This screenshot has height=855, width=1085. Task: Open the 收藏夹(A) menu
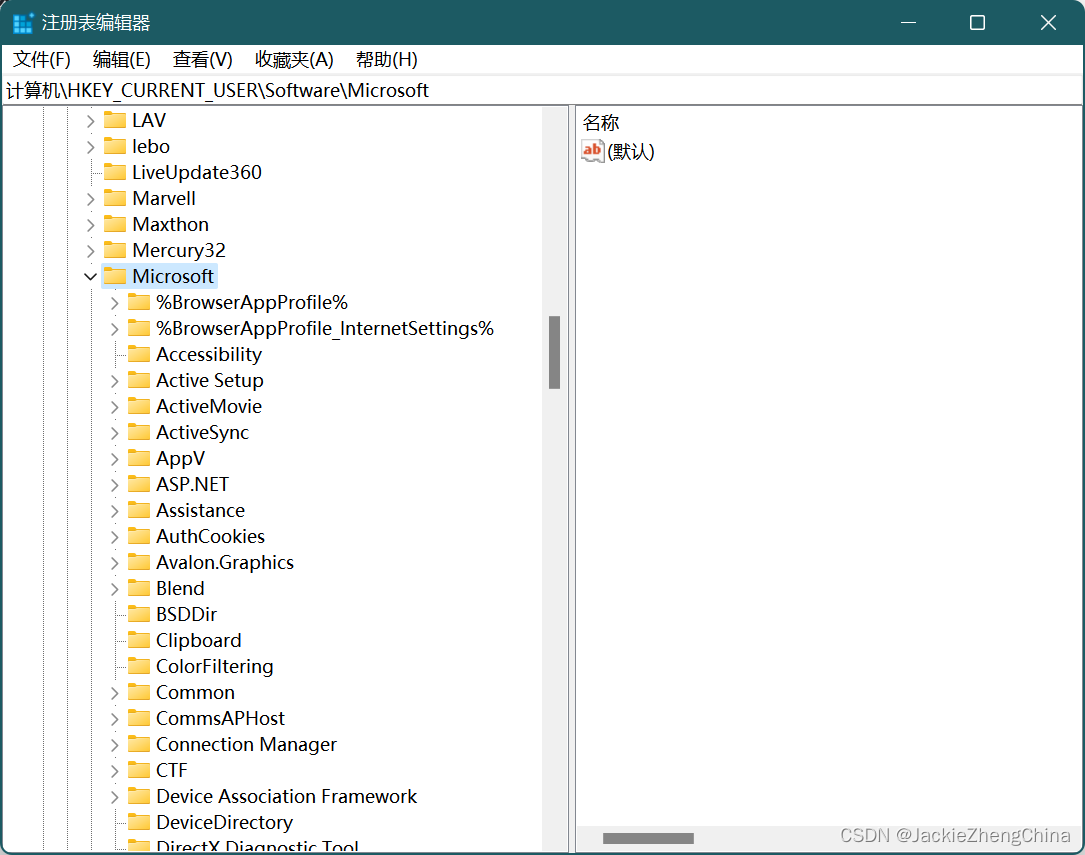[x=294, y=59]
